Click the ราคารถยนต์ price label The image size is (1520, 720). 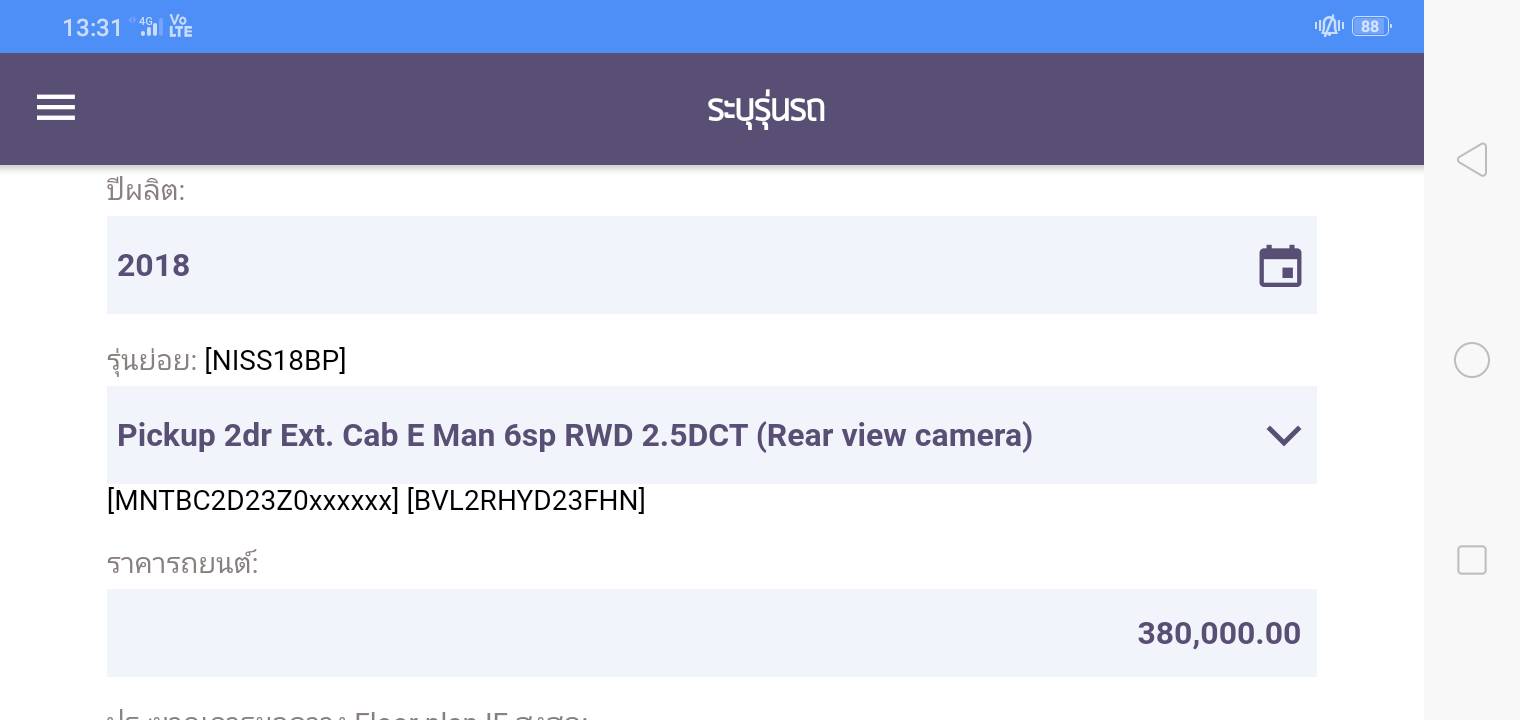(183, 564)
